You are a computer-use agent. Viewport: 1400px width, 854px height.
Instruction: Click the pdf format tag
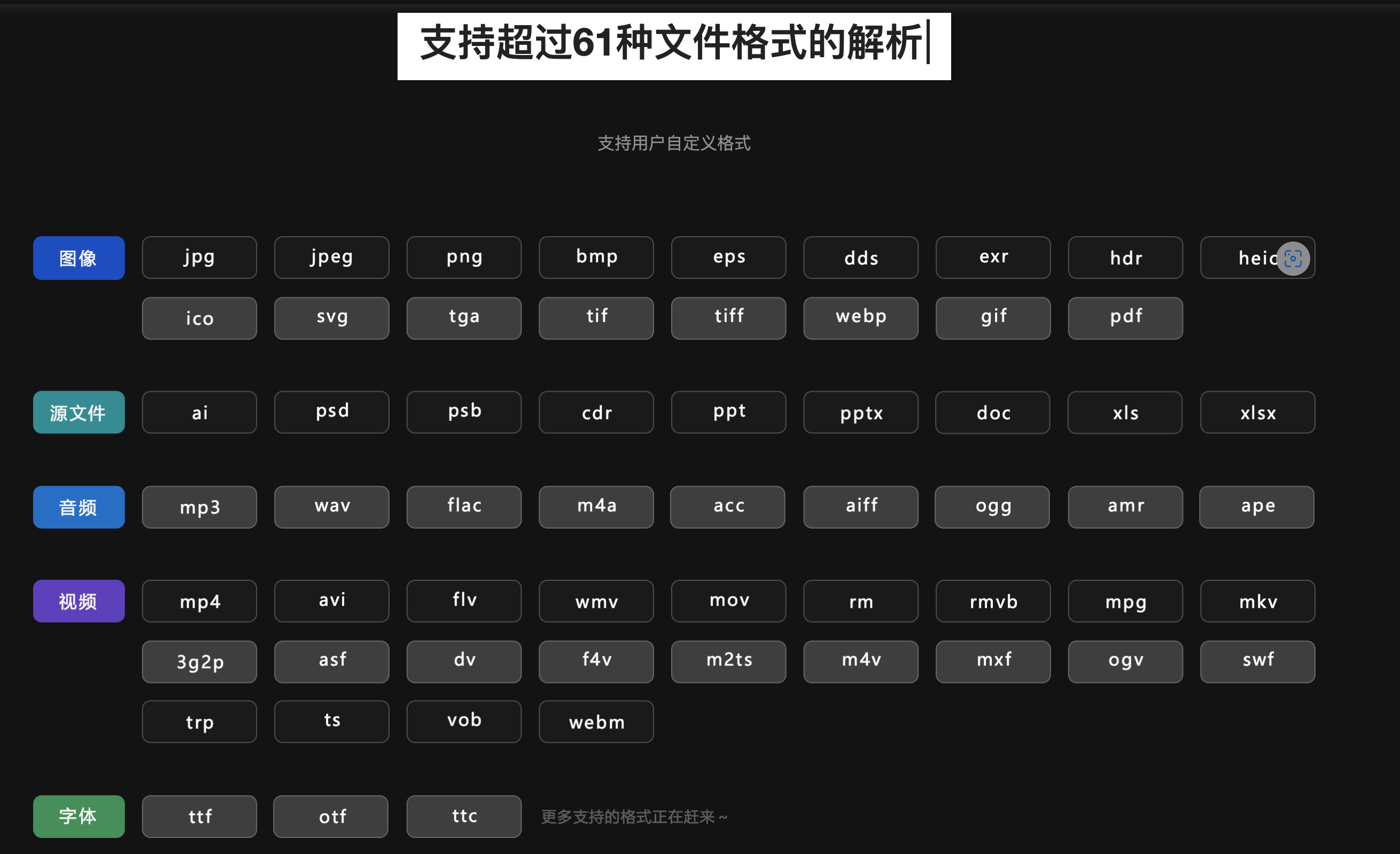1126,317
